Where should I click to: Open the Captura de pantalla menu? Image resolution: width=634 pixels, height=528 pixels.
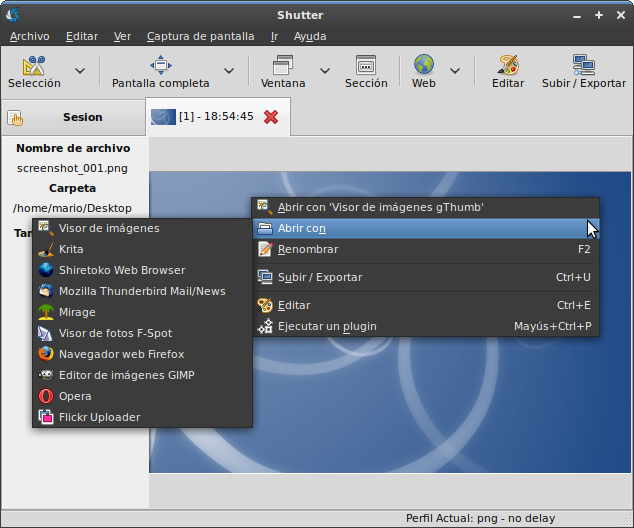coord(200,36)
